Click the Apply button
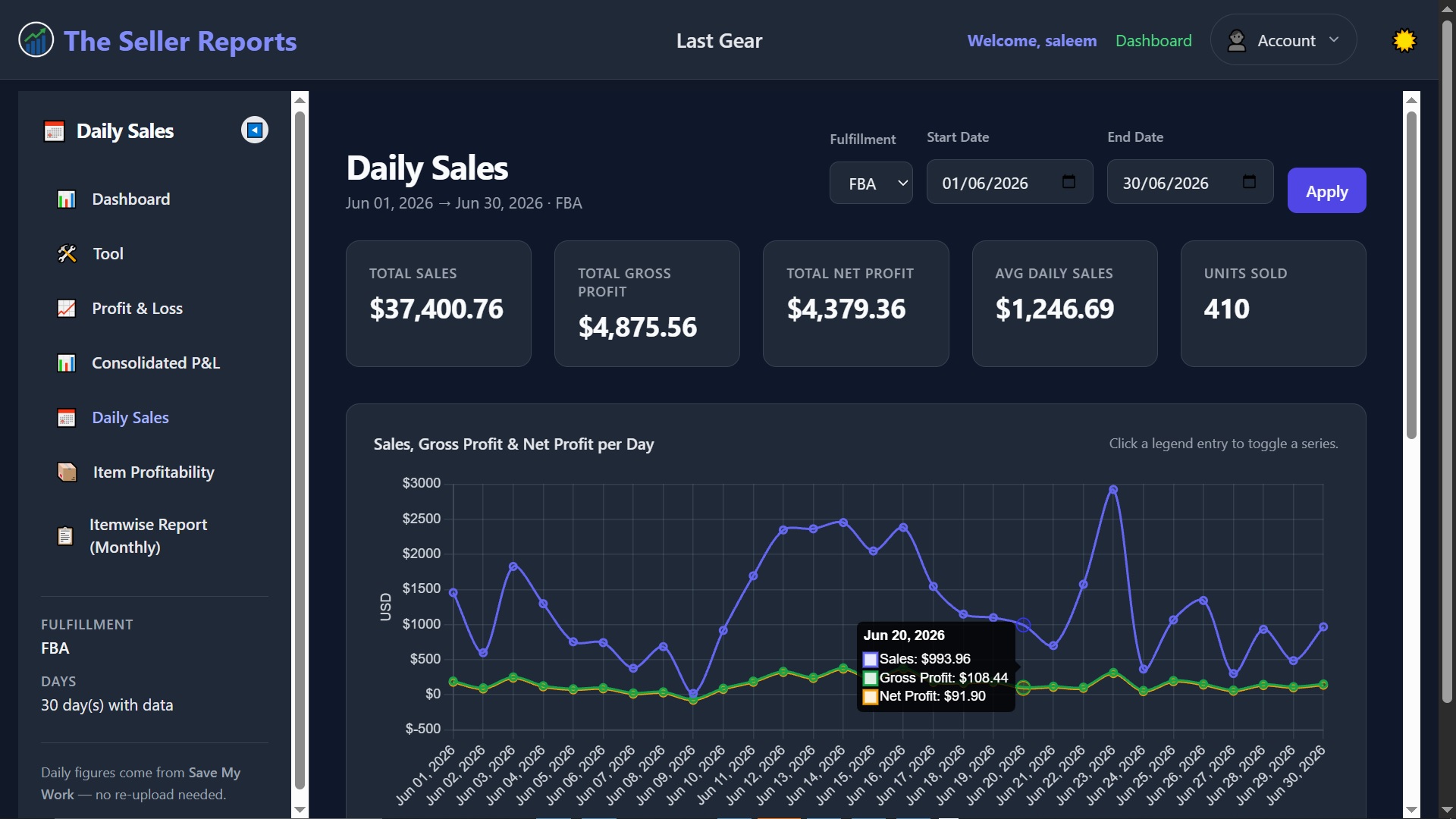 click(1326, 190)
